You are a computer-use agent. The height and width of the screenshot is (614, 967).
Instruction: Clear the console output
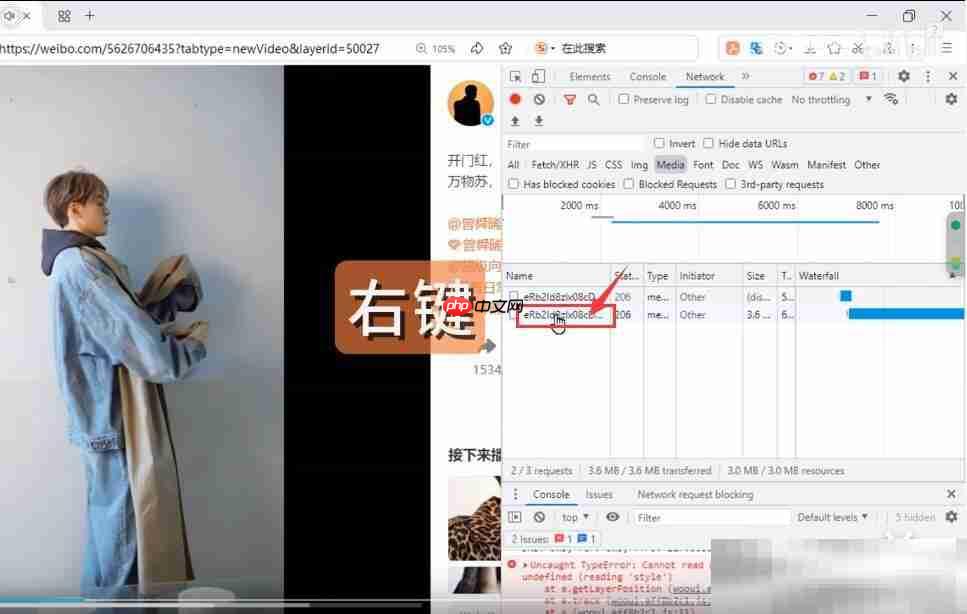tap(540, 517)
